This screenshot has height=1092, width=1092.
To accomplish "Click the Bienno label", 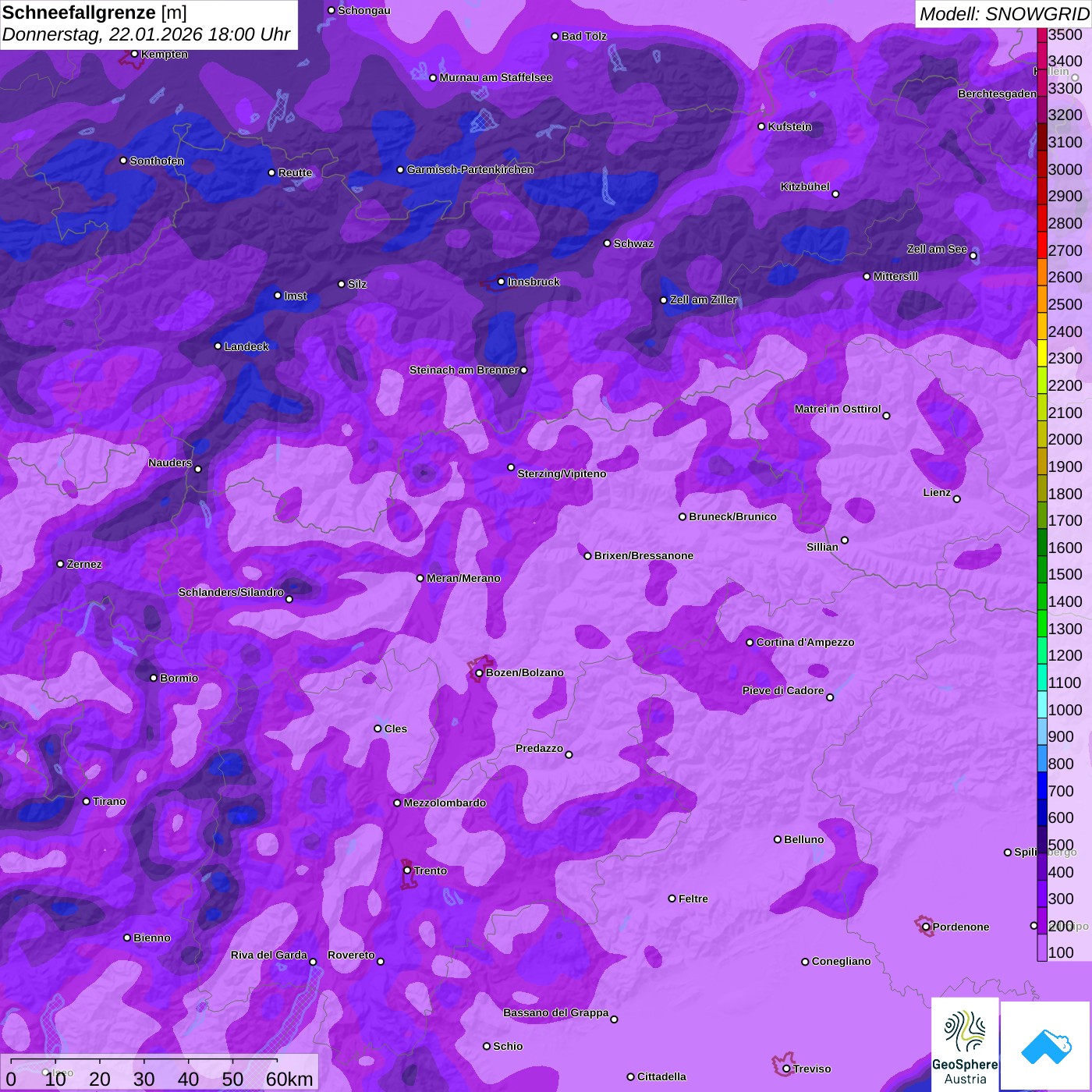I will click(151, 938).
